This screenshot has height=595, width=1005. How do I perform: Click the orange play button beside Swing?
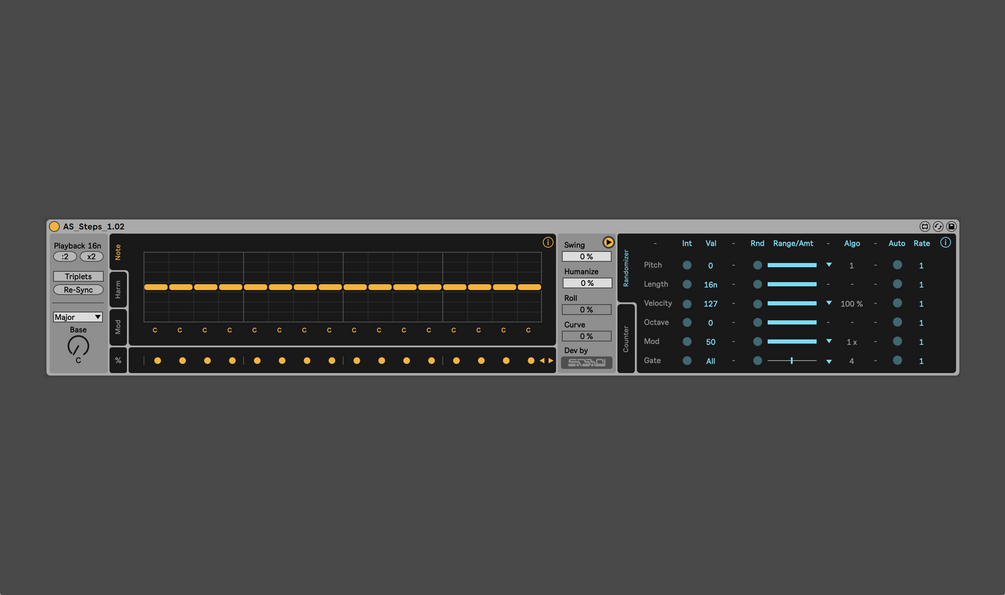tap(608, 242)
